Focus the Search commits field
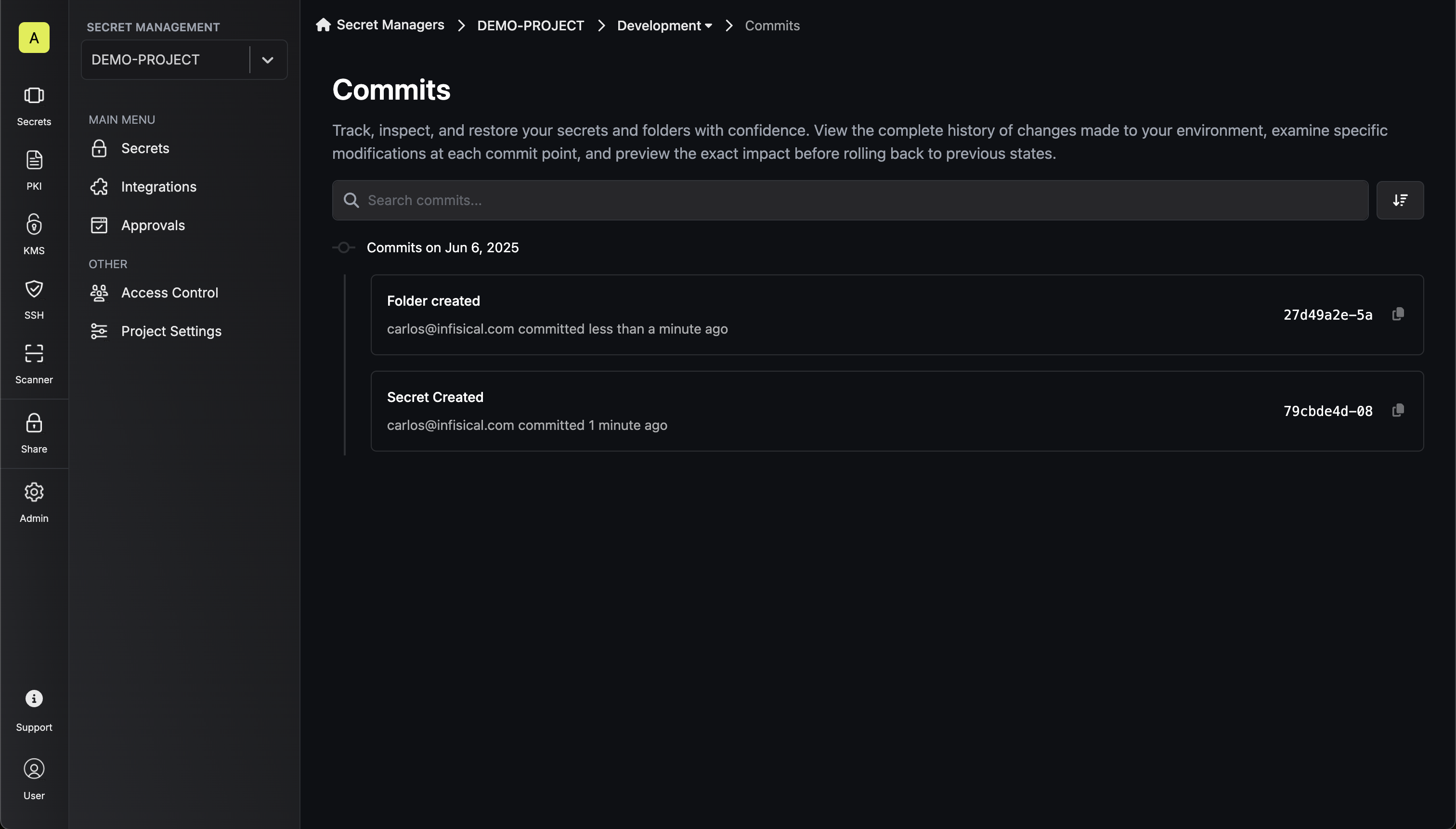This screenshot has height=829, width=1456. (x=850, y=200)
